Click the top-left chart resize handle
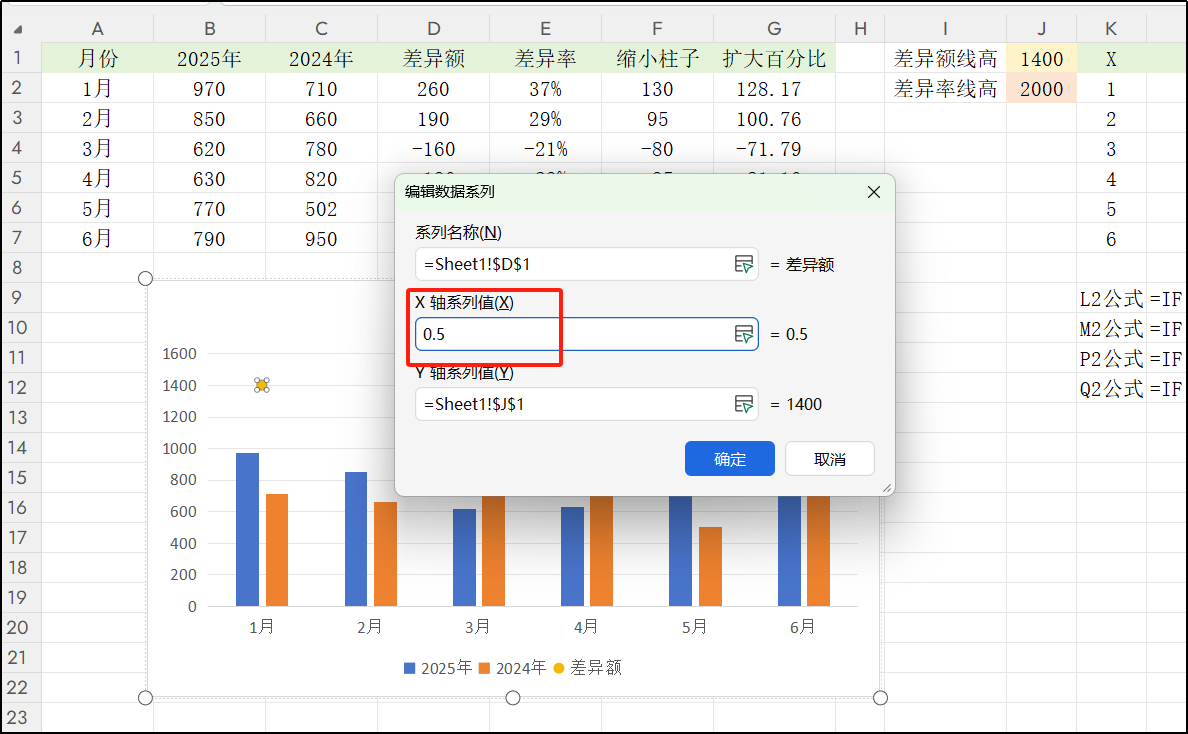This screenshot has height=734, width=1188. pos(145,279)
